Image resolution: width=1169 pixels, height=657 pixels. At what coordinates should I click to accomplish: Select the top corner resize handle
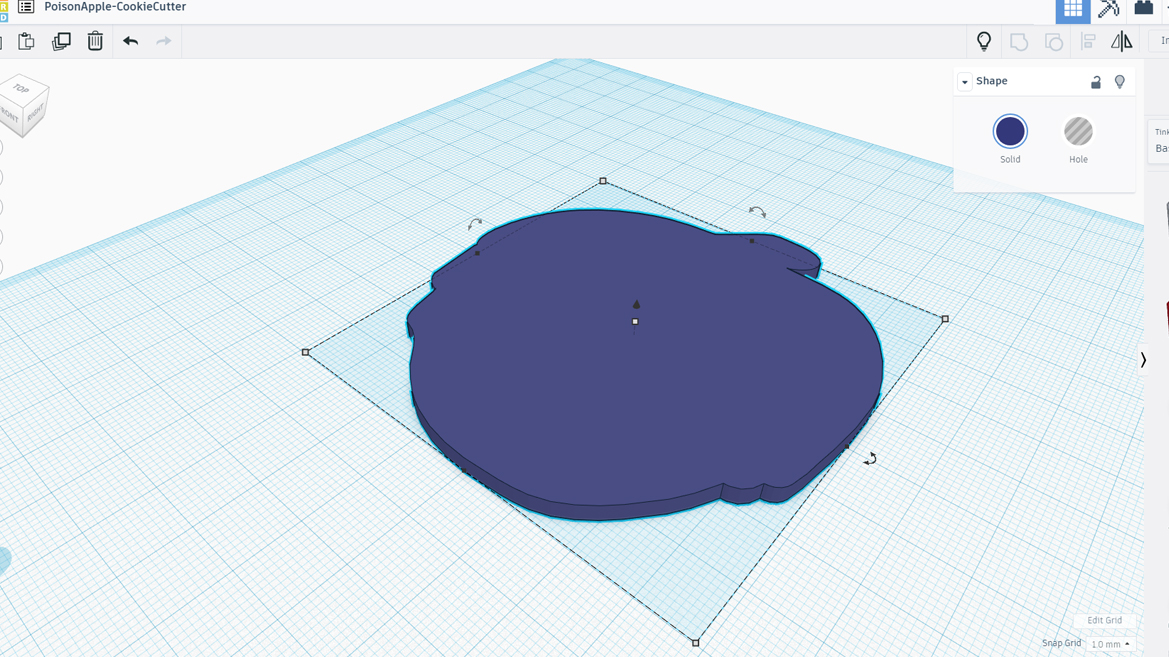click(x=603, y=181)
